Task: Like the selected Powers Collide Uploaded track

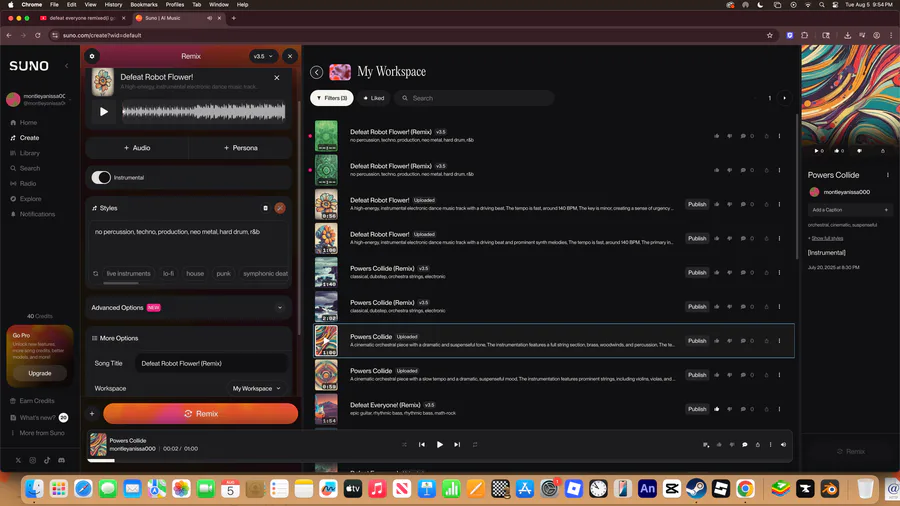Action: 716,341
